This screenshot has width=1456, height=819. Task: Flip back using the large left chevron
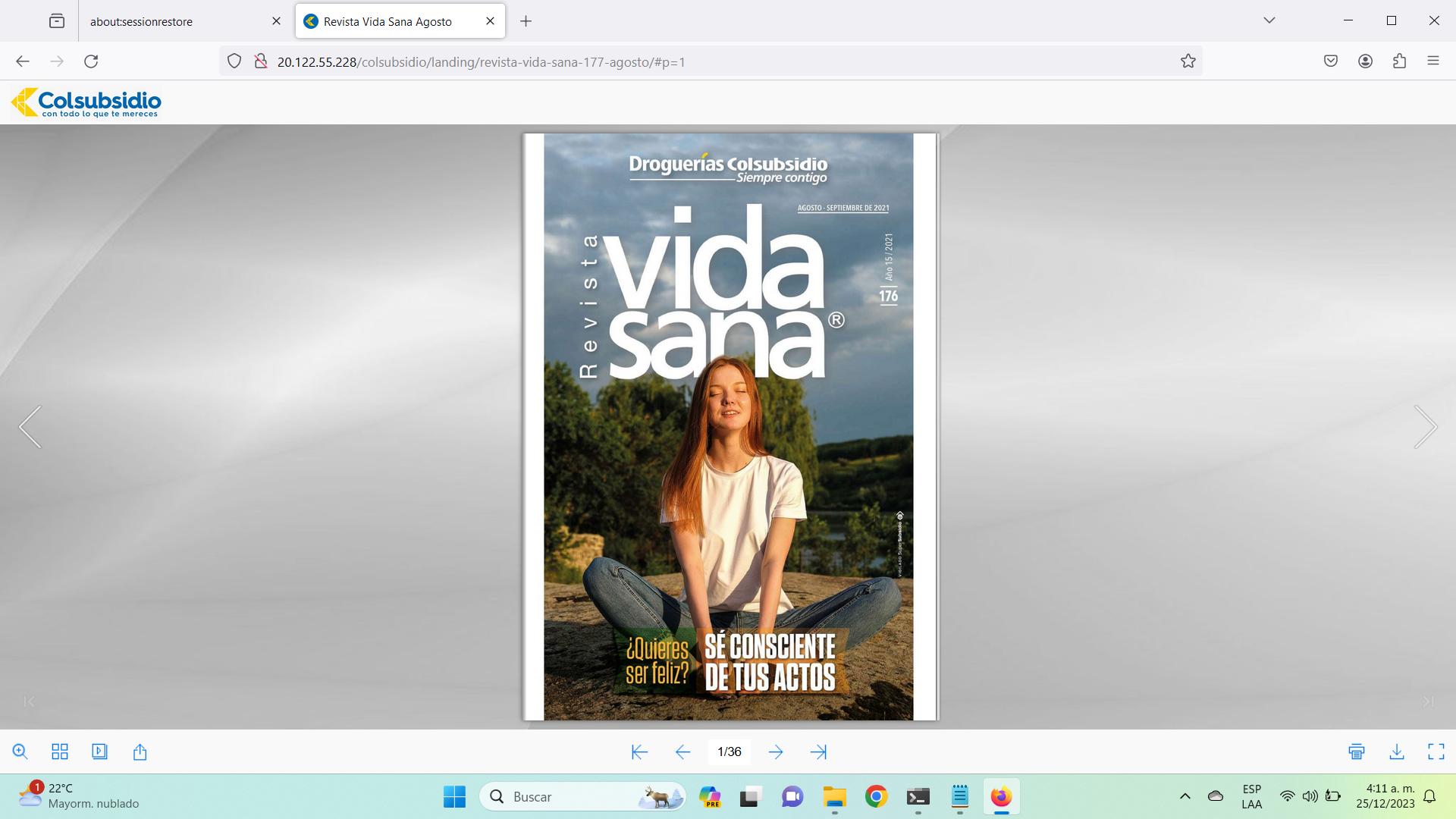click(30, 427)
